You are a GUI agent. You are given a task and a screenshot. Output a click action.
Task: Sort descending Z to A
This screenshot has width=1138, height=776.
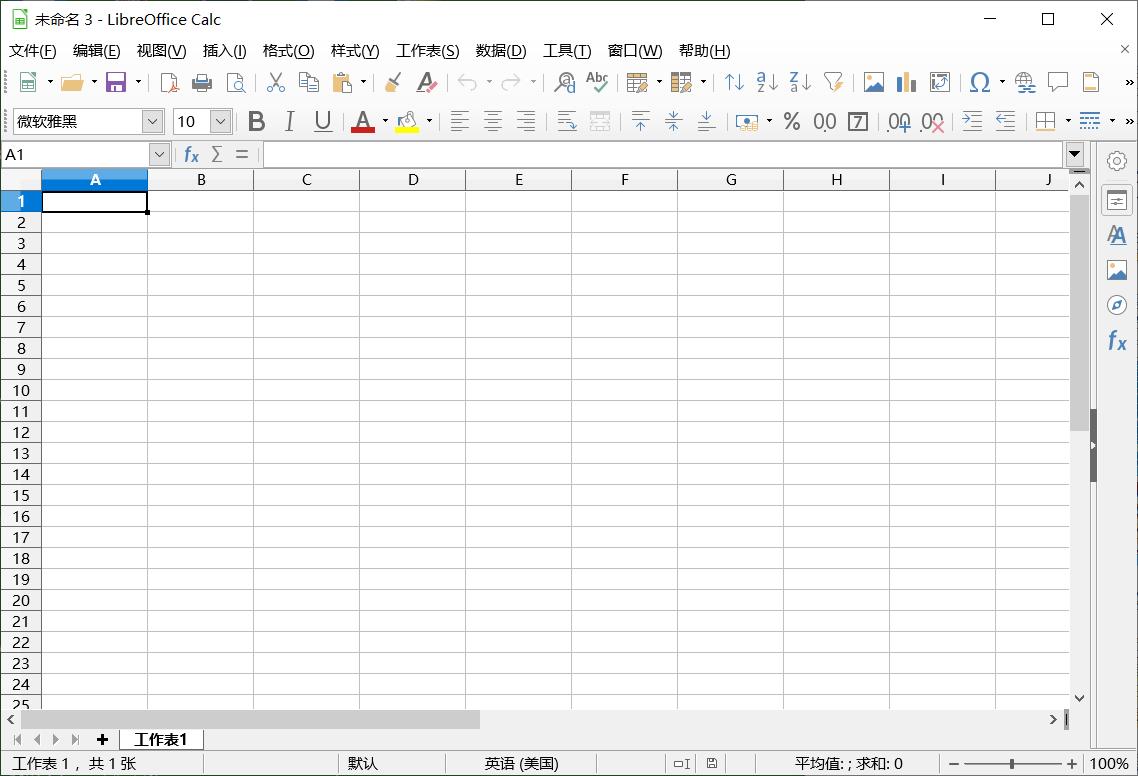click(x=801, y=82)
